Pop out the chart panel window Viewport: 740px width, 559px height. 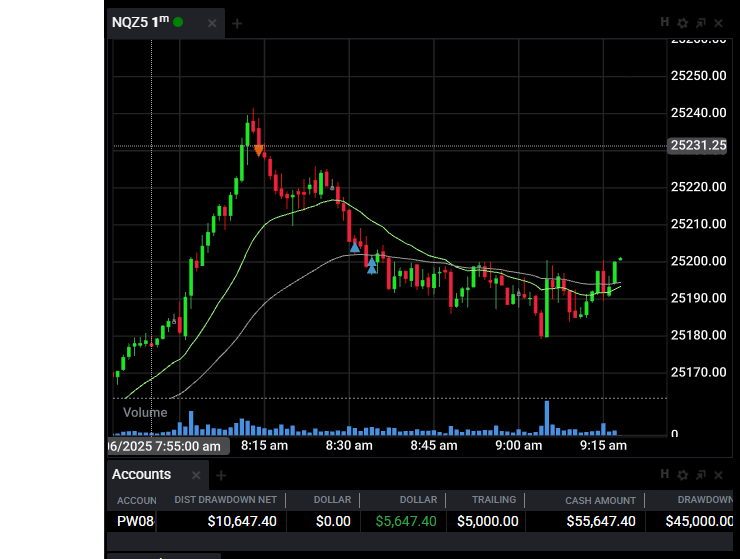pyautogui.click(x=701, y=23)
